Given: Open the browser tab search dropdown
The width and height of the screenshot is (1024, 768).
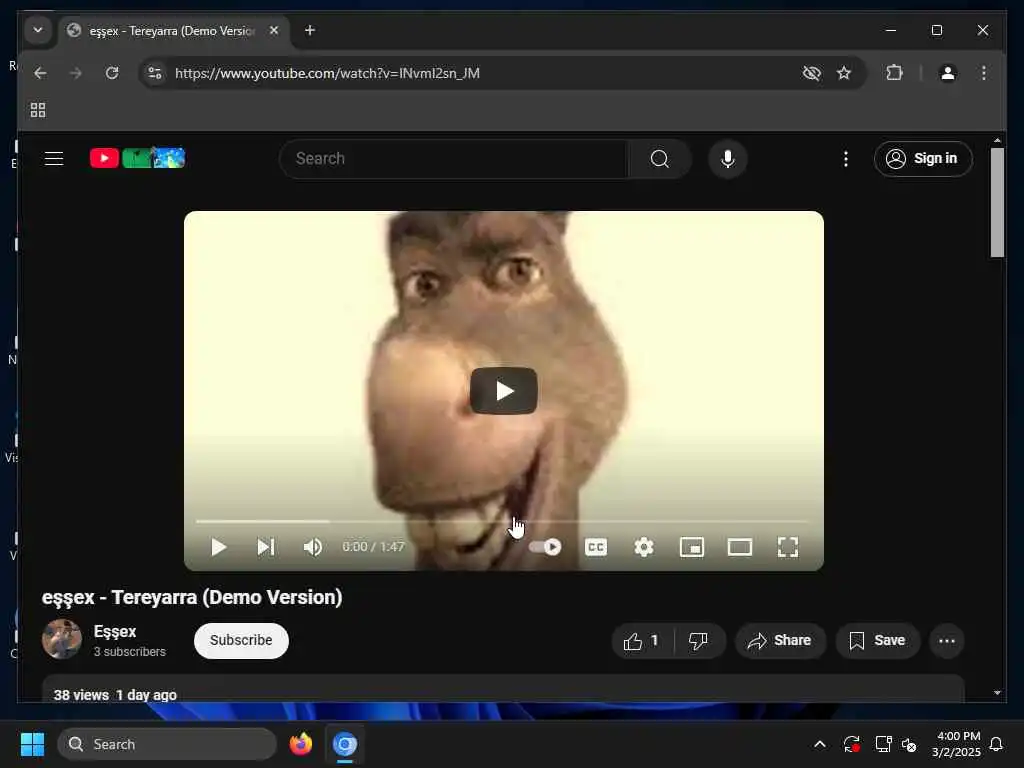Looking at the screenshot, I should [x=38, y=30].
